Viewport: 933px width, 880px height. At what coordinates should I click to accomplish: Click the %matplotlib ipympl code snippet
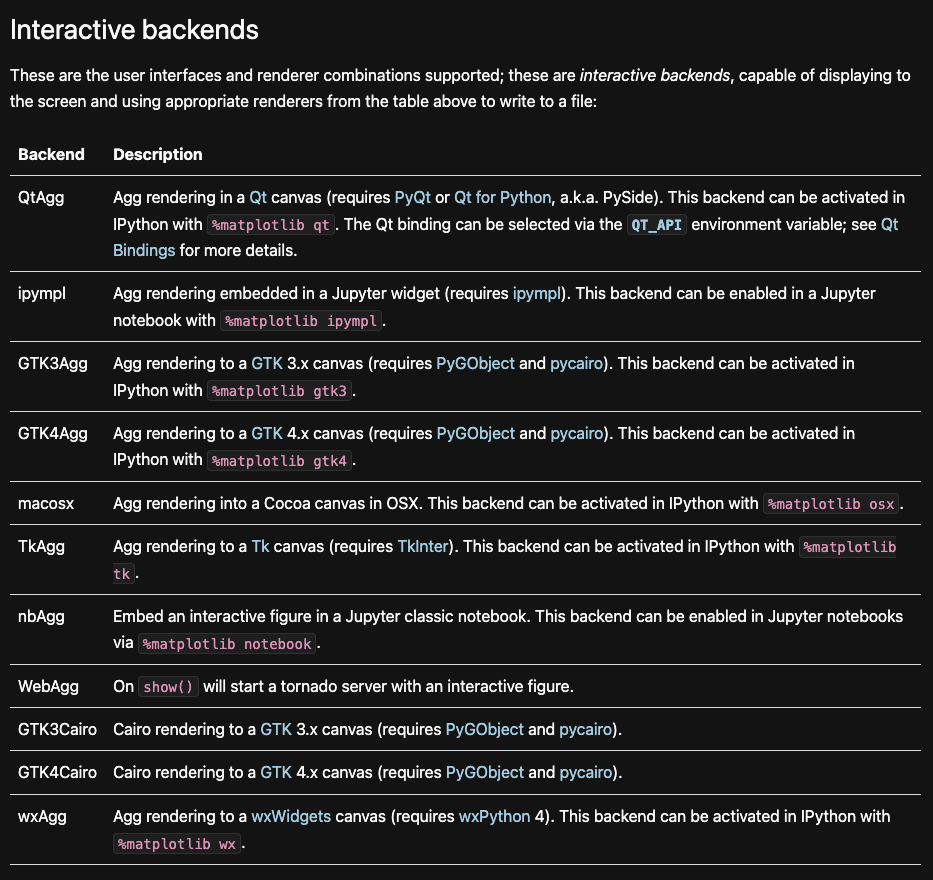coord(301,321)
